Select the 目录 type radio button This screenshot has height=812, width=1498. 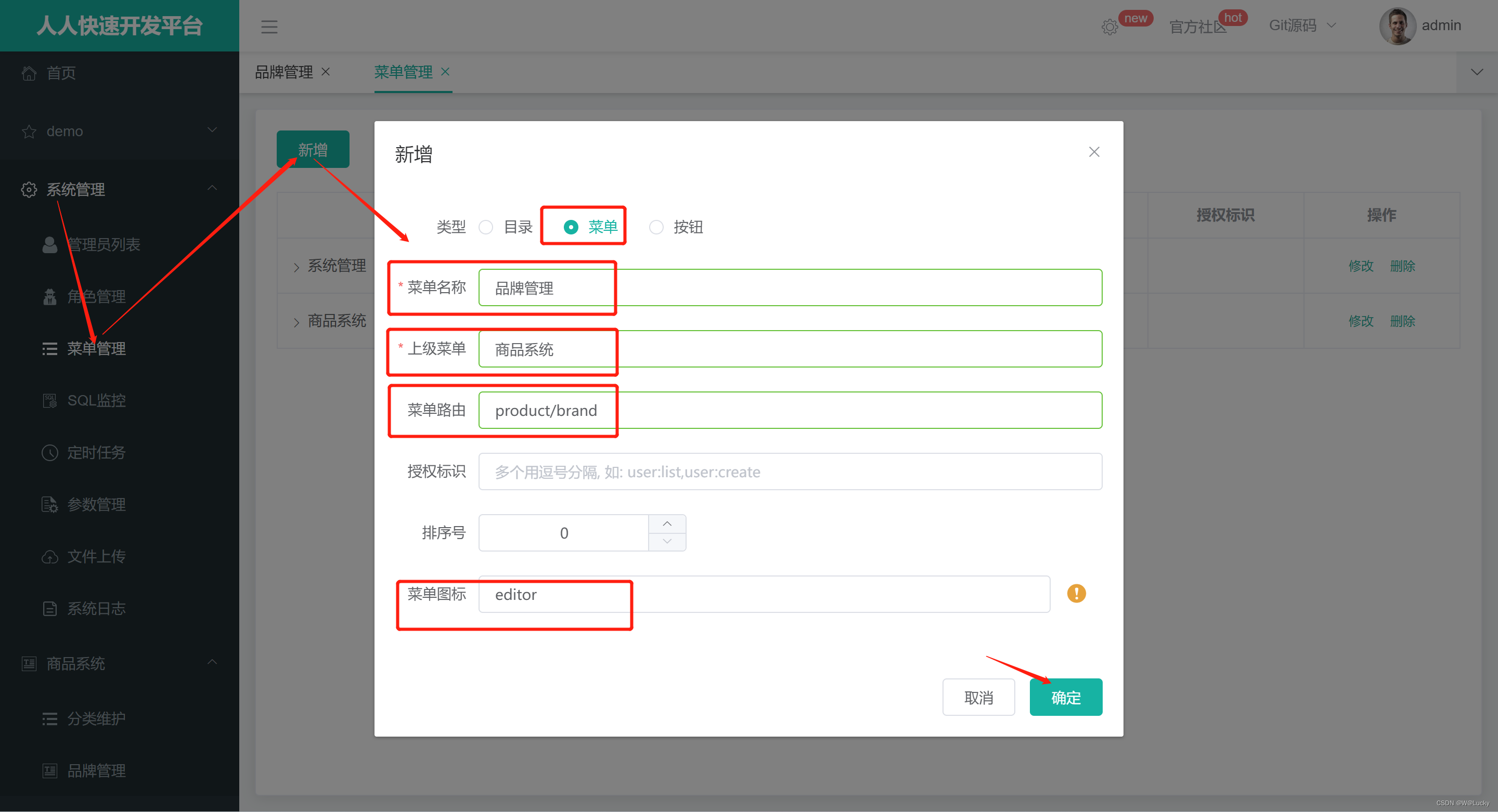[x=486, y=227]
